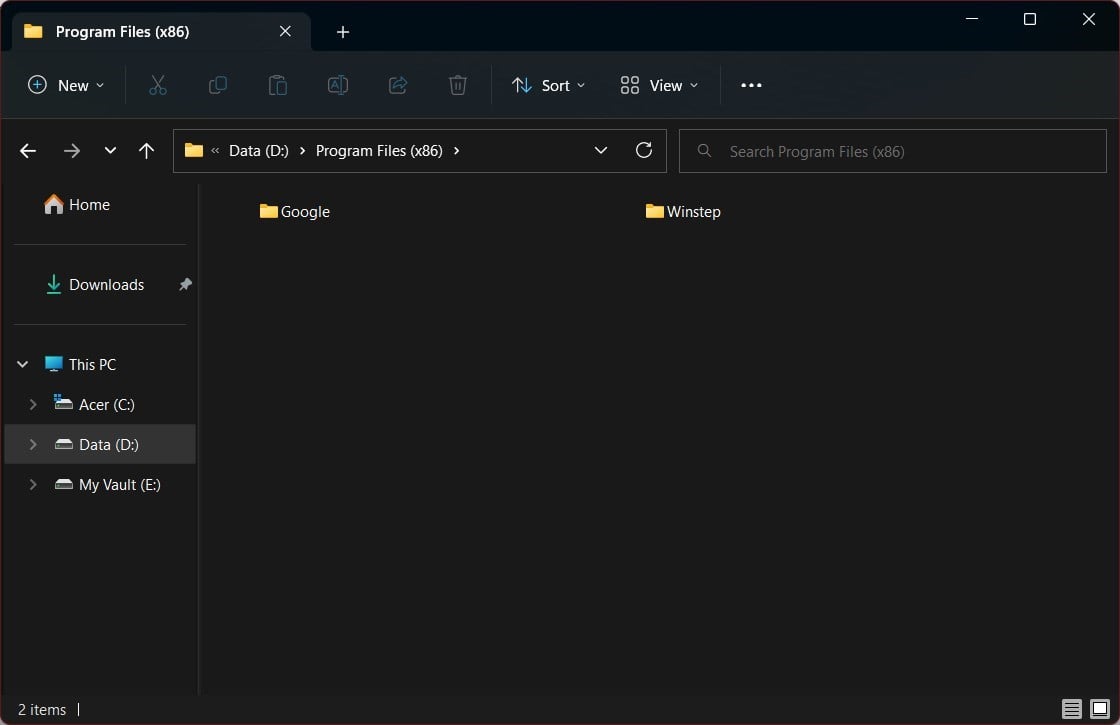1120x725 pixels.
Task: Click the Share icon in toolbar
Action: [398, 85]
